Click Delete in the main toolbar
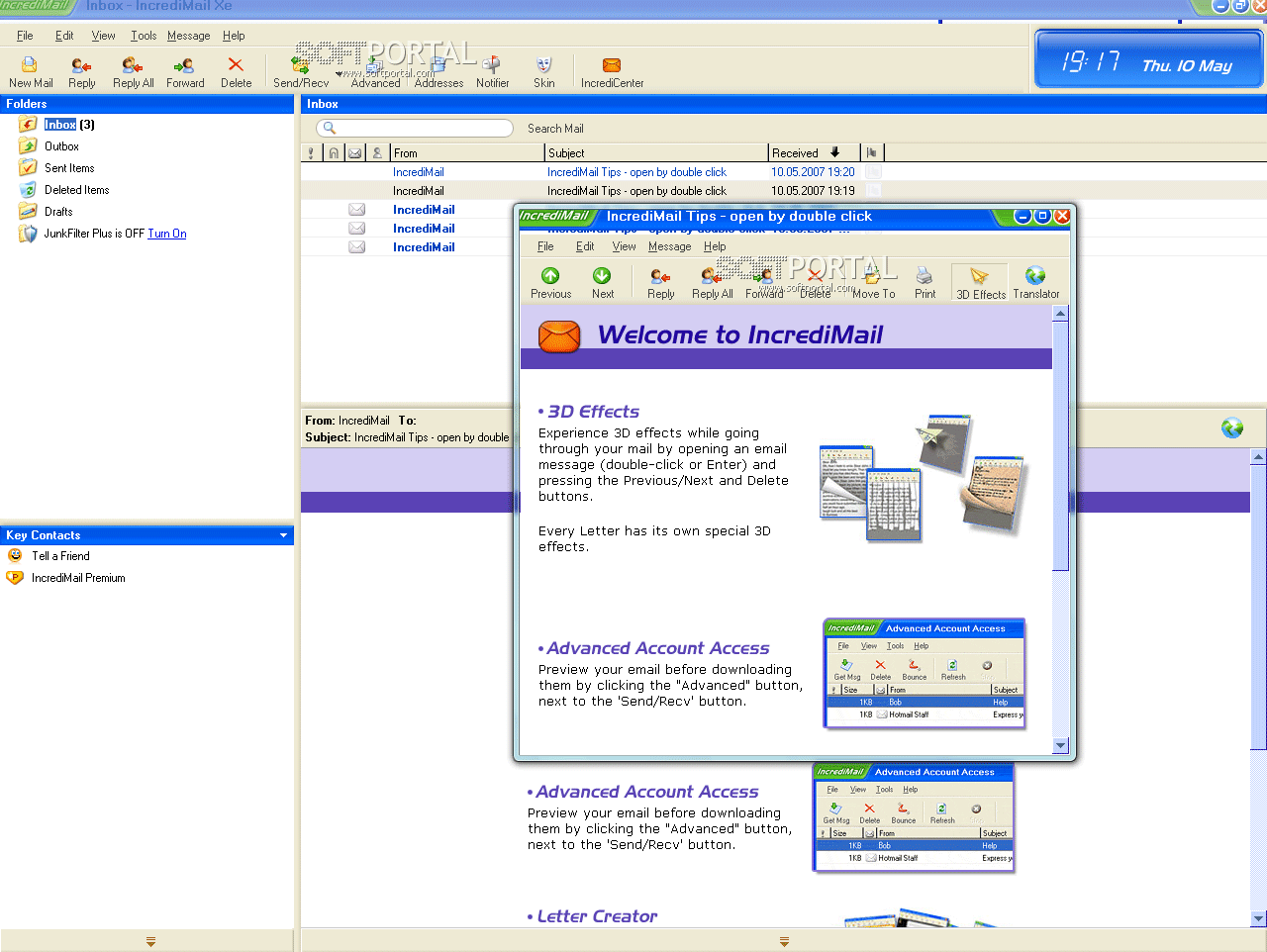 click(236, 72)
